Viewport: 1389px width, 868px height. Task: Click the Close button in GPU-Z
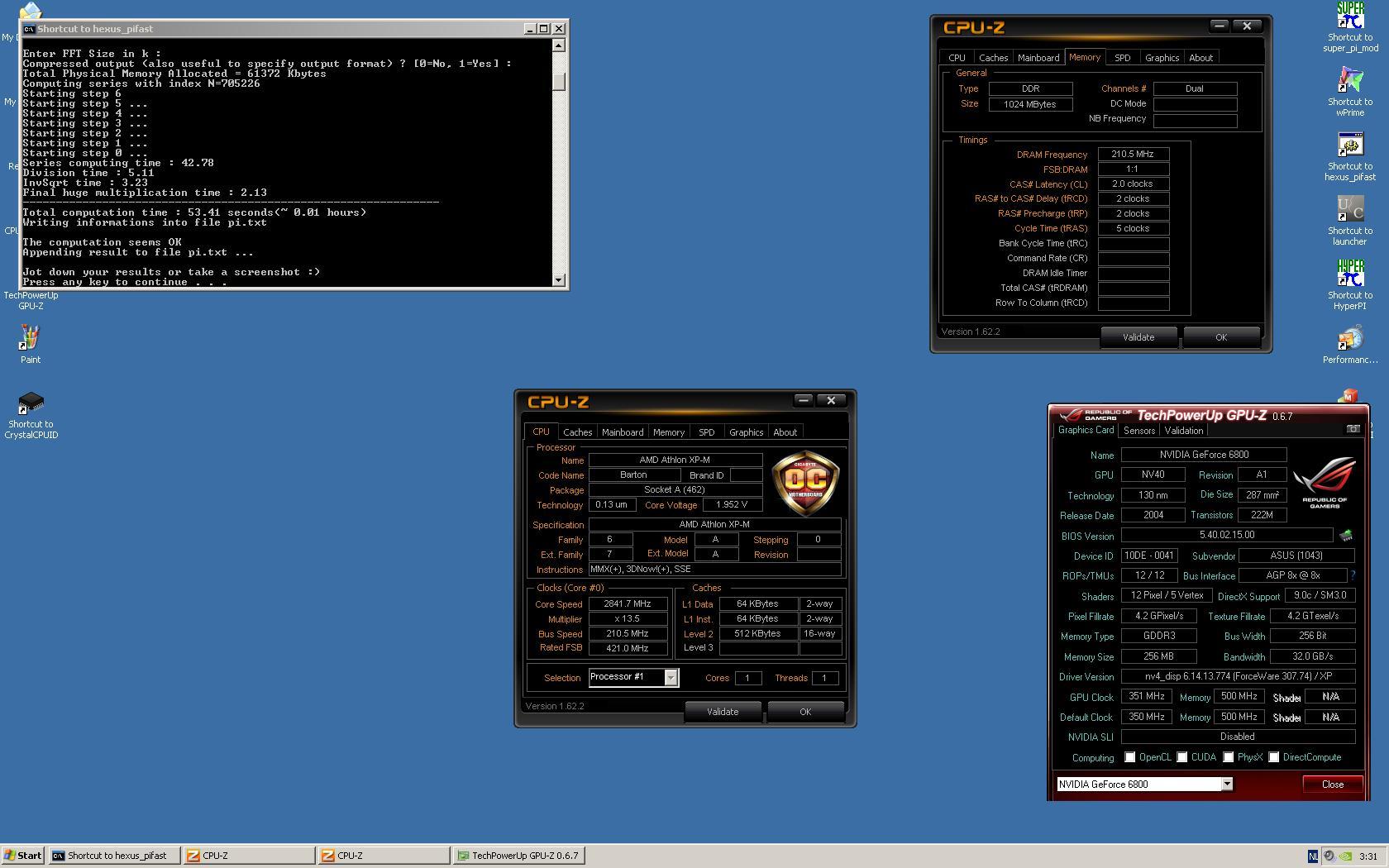[x=1332, y=785]
